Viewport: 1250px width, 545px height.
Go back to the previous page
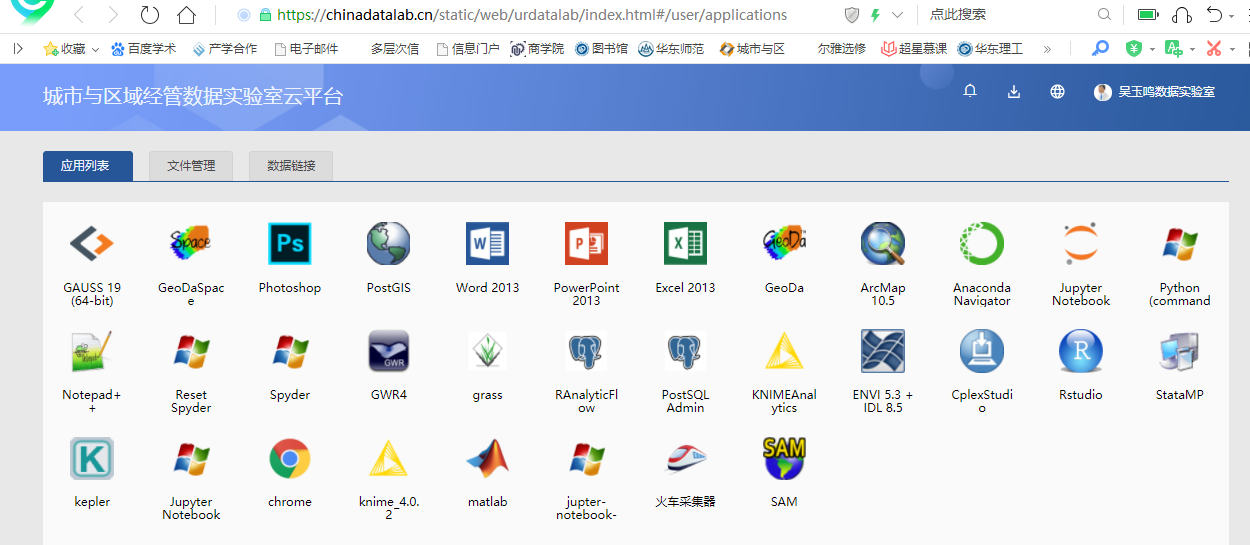point(79,15)
